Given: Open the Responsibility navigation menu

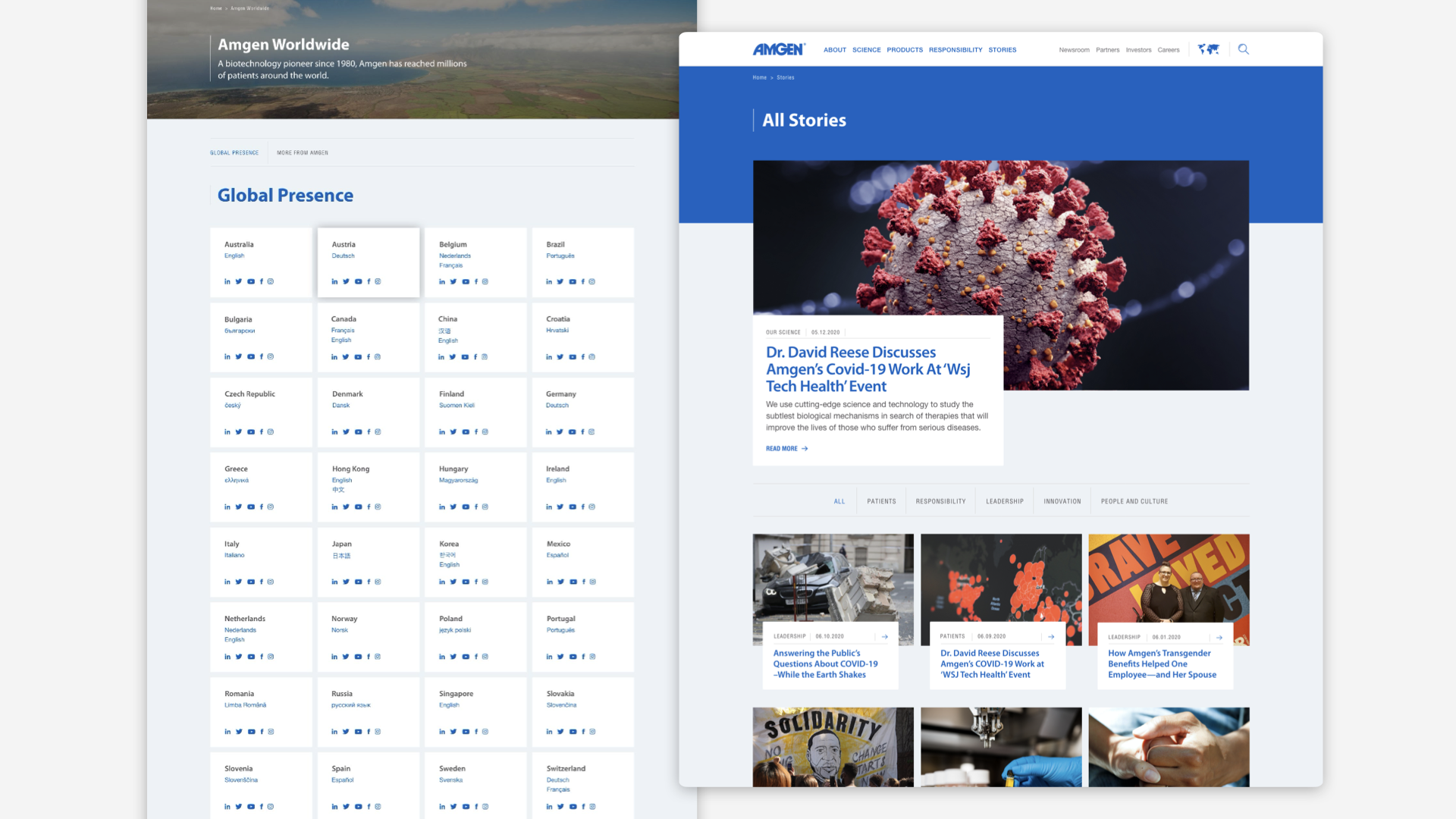Looking at the screenshot, I should tap(955, 50).
